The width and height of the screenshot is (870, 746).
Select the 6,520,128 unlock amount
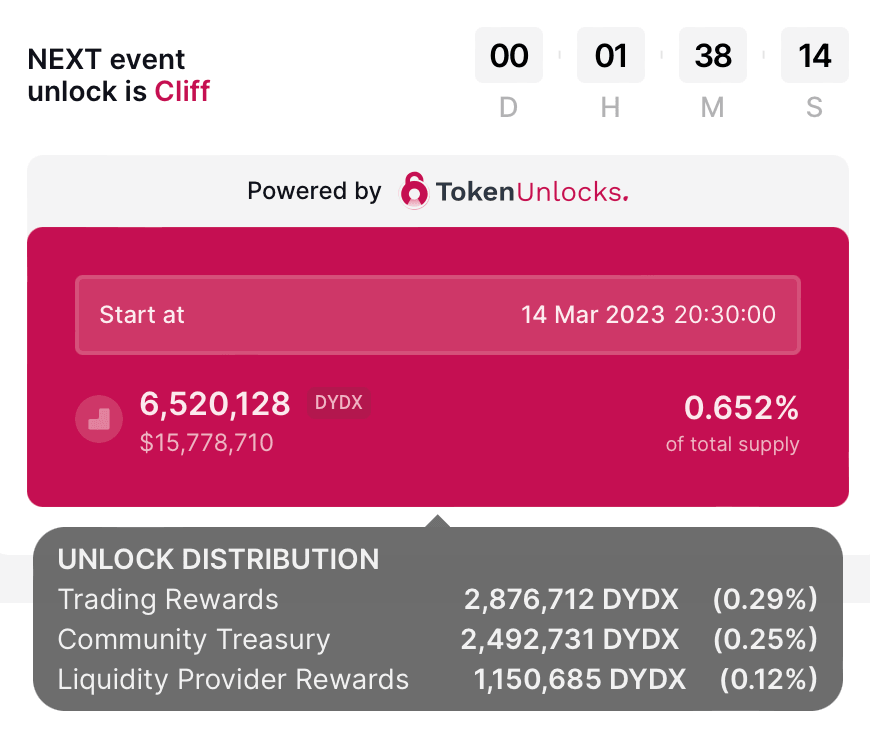coord(214,404)
